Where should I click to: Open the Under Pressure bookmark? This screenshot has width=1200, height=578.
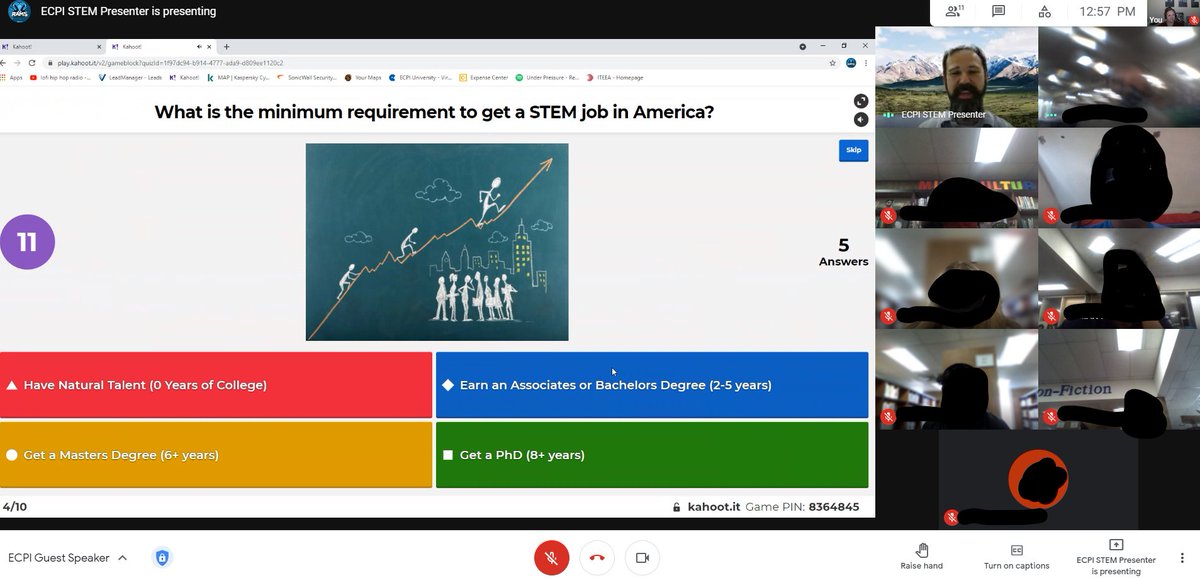tap(548, 77)
